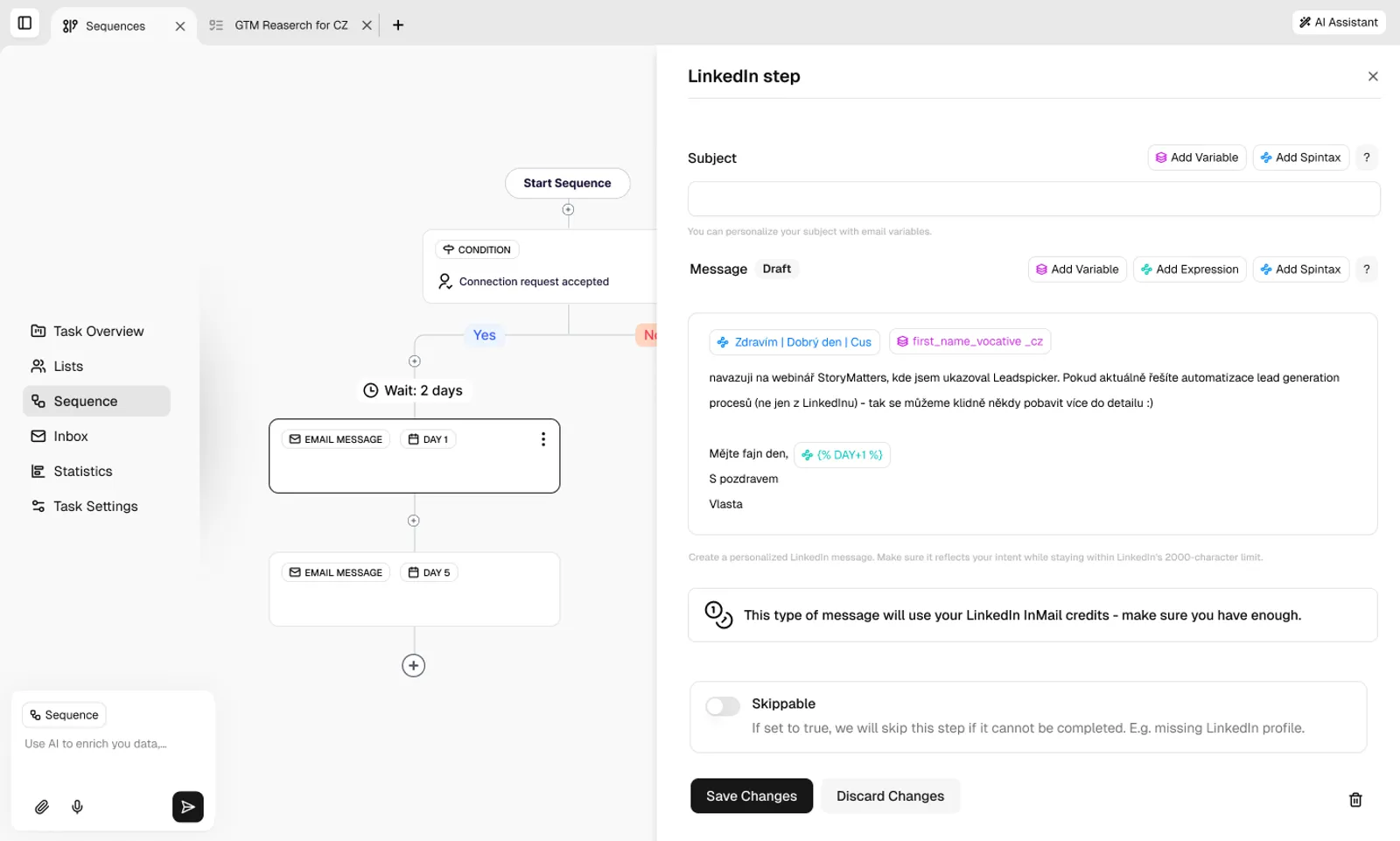Viewport: 1400px width, 841px height.
Task: Open Inbox in sidebar
Action: click(59, 436)
